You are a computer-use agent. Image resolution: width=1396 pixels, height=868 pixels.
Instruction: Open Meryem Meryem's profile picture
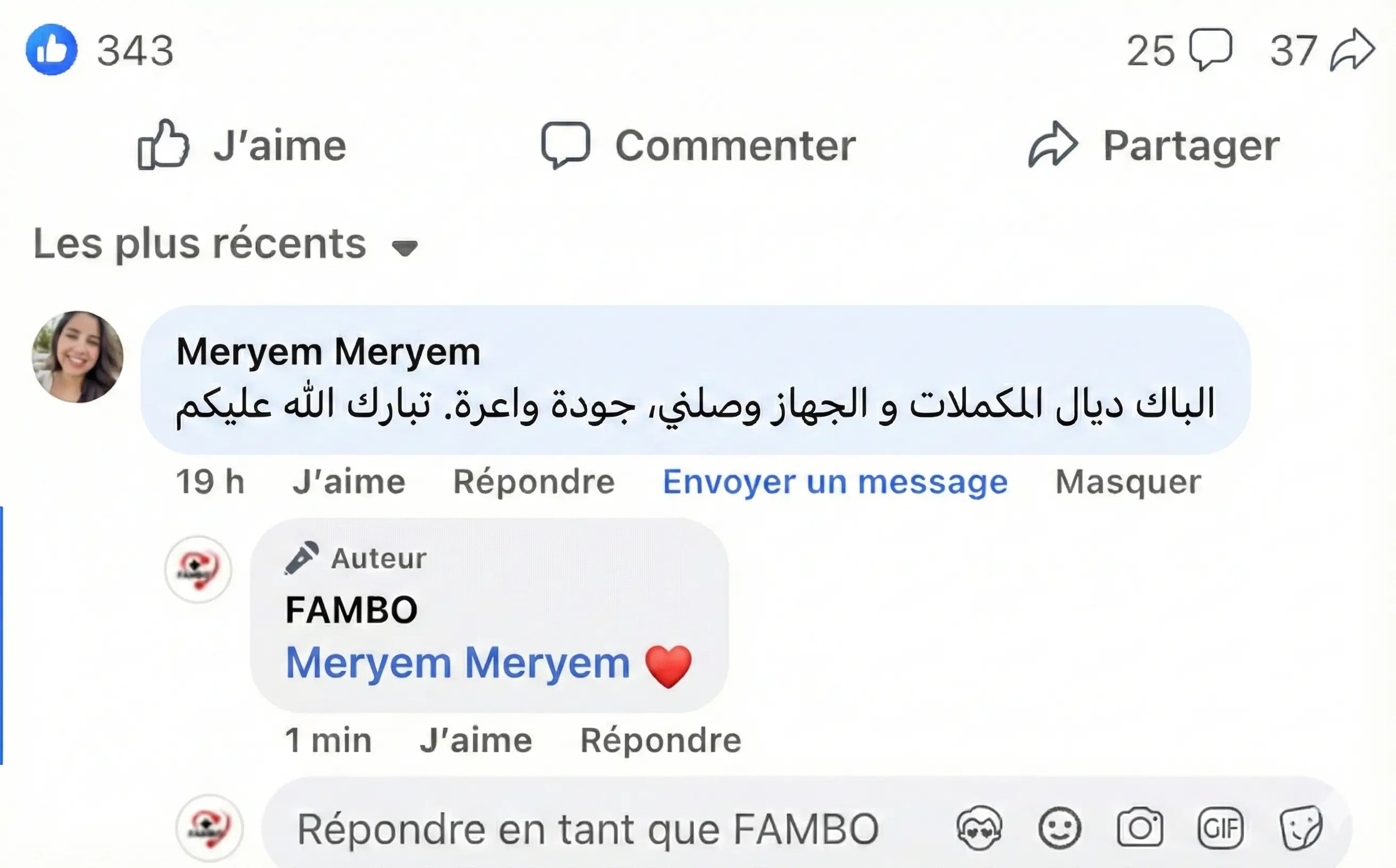pos(78,356)
